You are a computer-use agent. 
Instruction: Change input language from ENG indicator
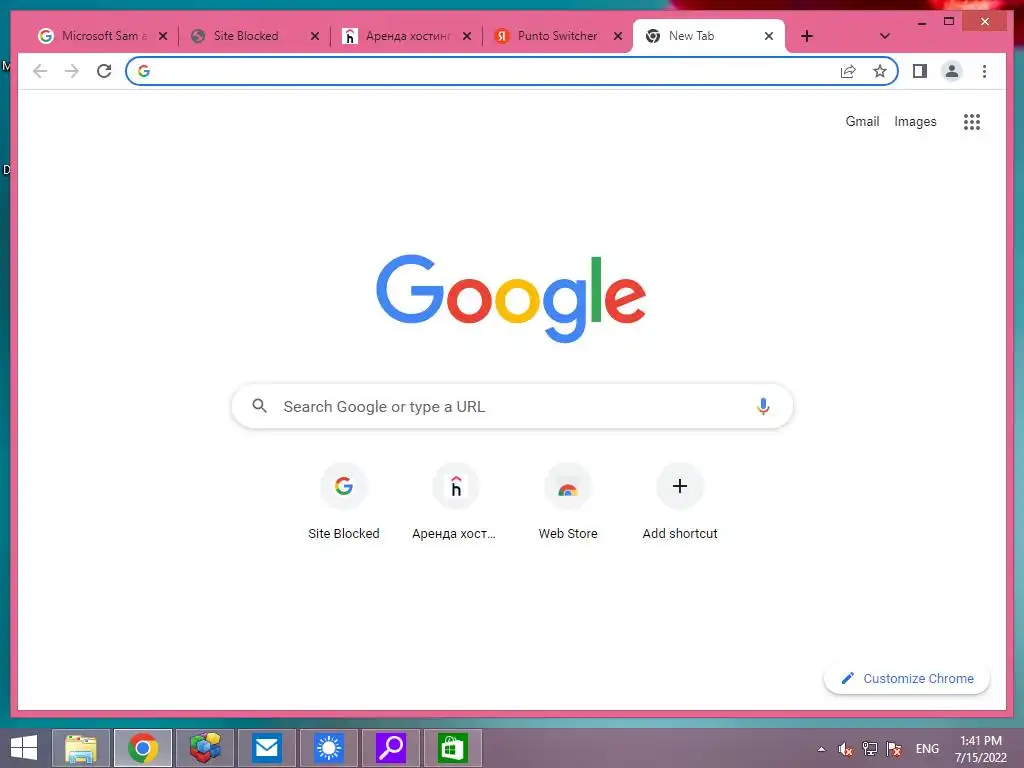927,749
